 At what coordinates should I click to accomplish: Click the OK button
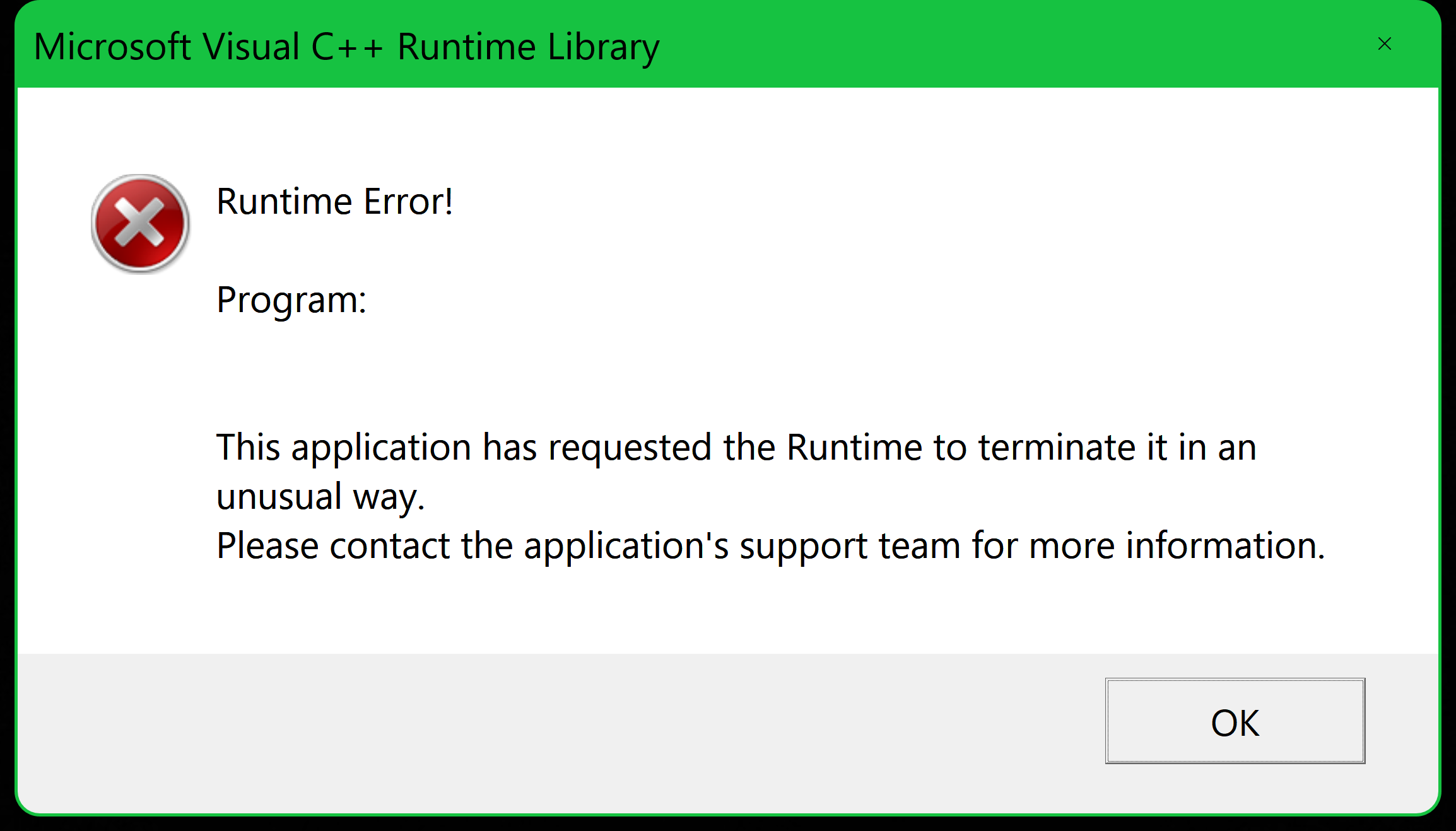tap(1235, 721)
